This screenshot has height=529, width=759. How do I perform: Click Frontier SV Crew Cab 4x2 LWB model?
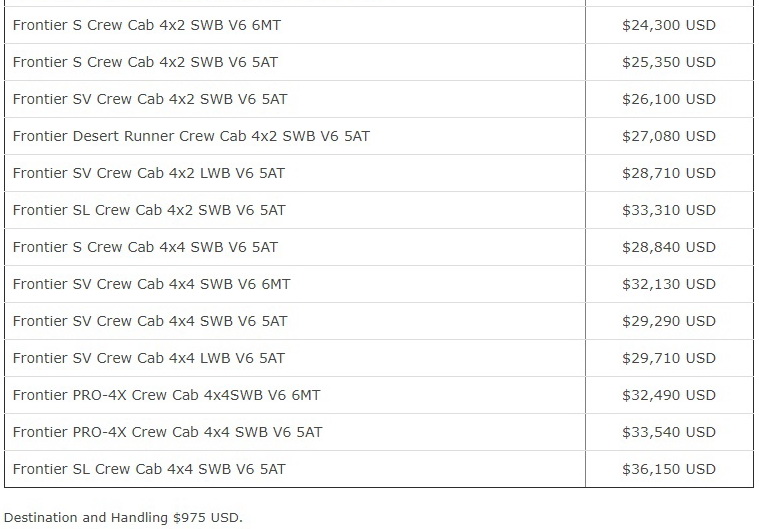149,173
